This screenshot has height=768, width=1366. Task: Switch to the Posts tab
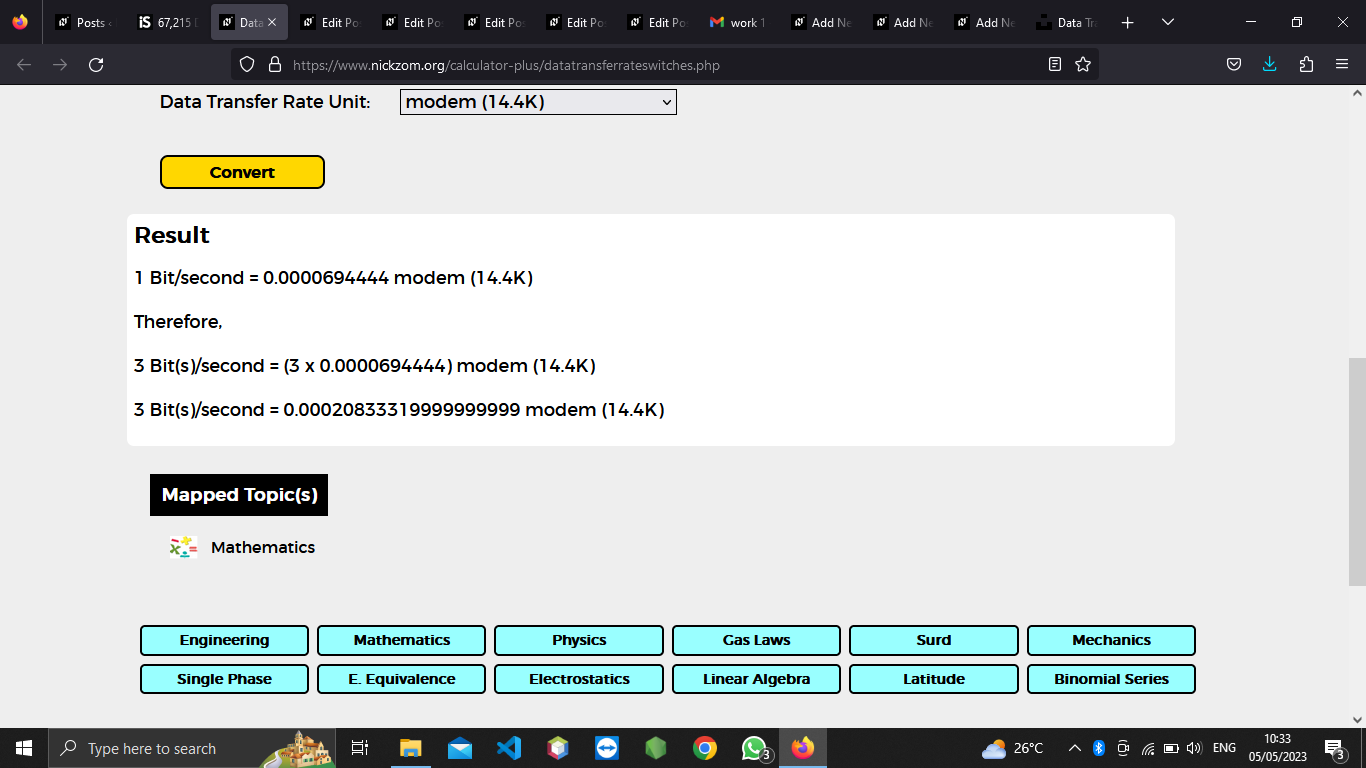coord(87,22)
